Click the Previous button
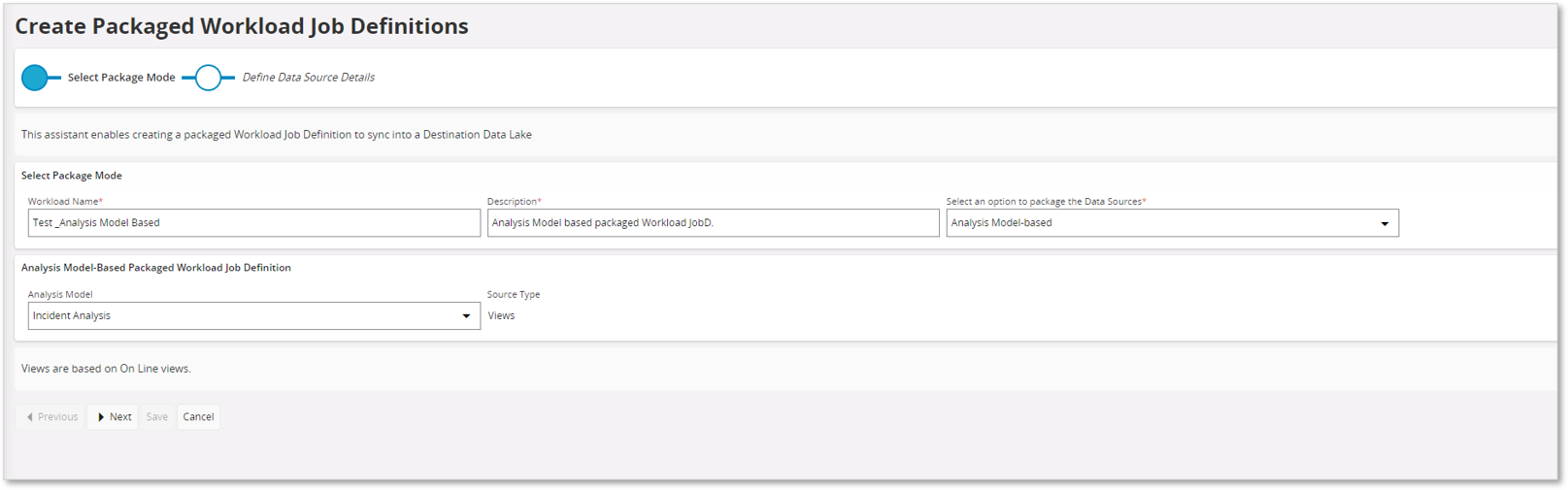This screenshot has width=1568, height=490. 51,417
